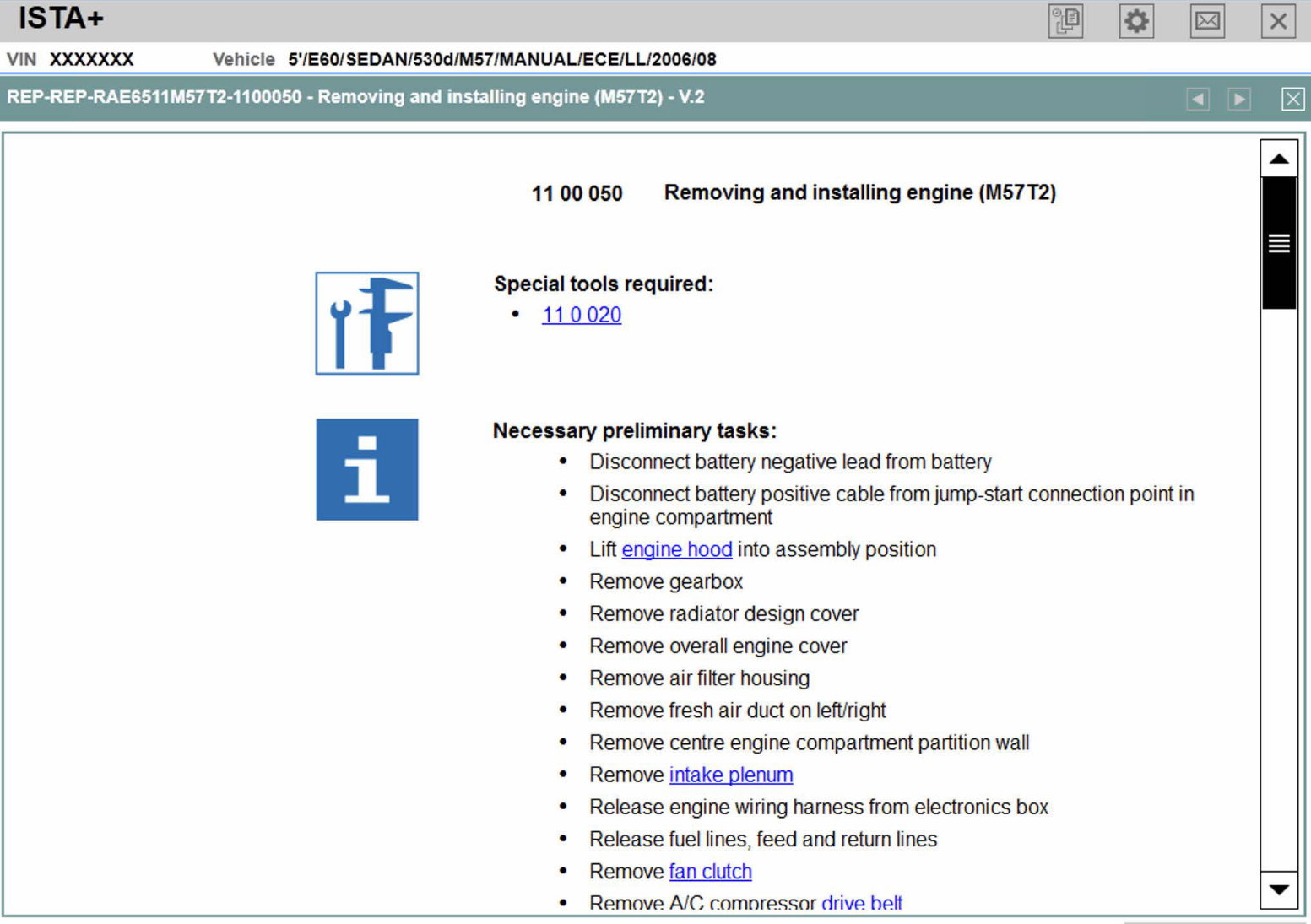
Task: Click the blue information icon
Action: point(367,469)
